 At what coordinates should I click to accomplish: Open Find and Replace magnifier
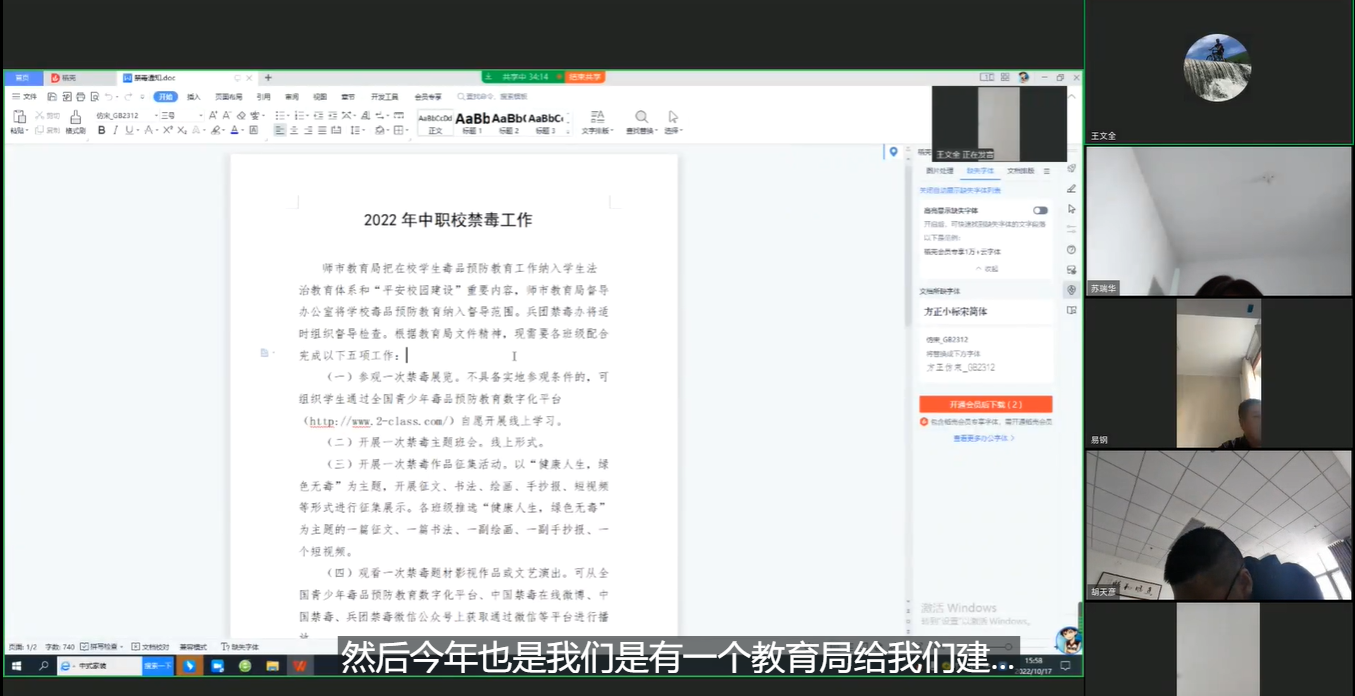pos(641,117)
